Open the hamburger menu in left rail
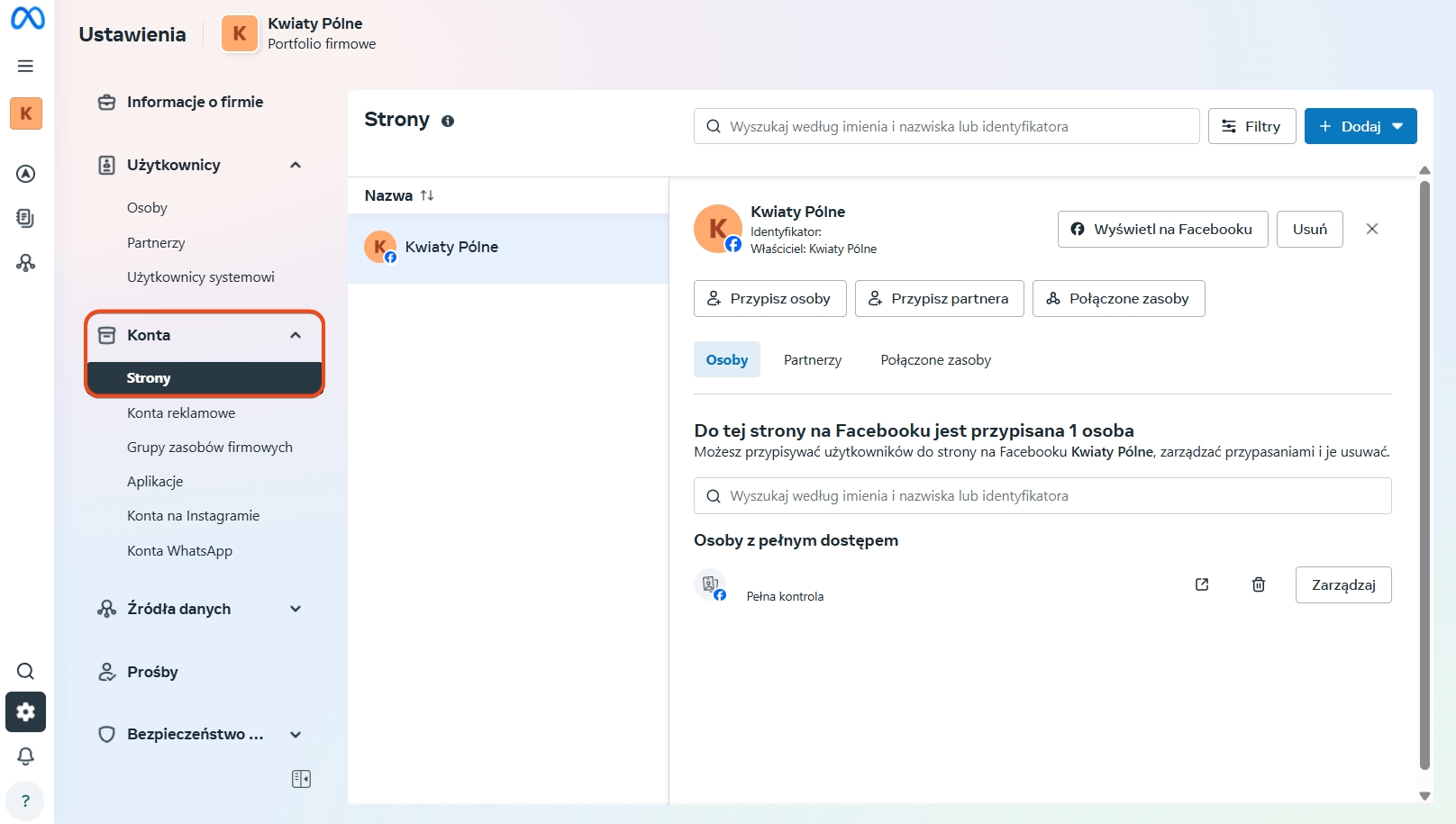Image resolution: width=1456 pixels, height=824 pixels. [25, 66]
